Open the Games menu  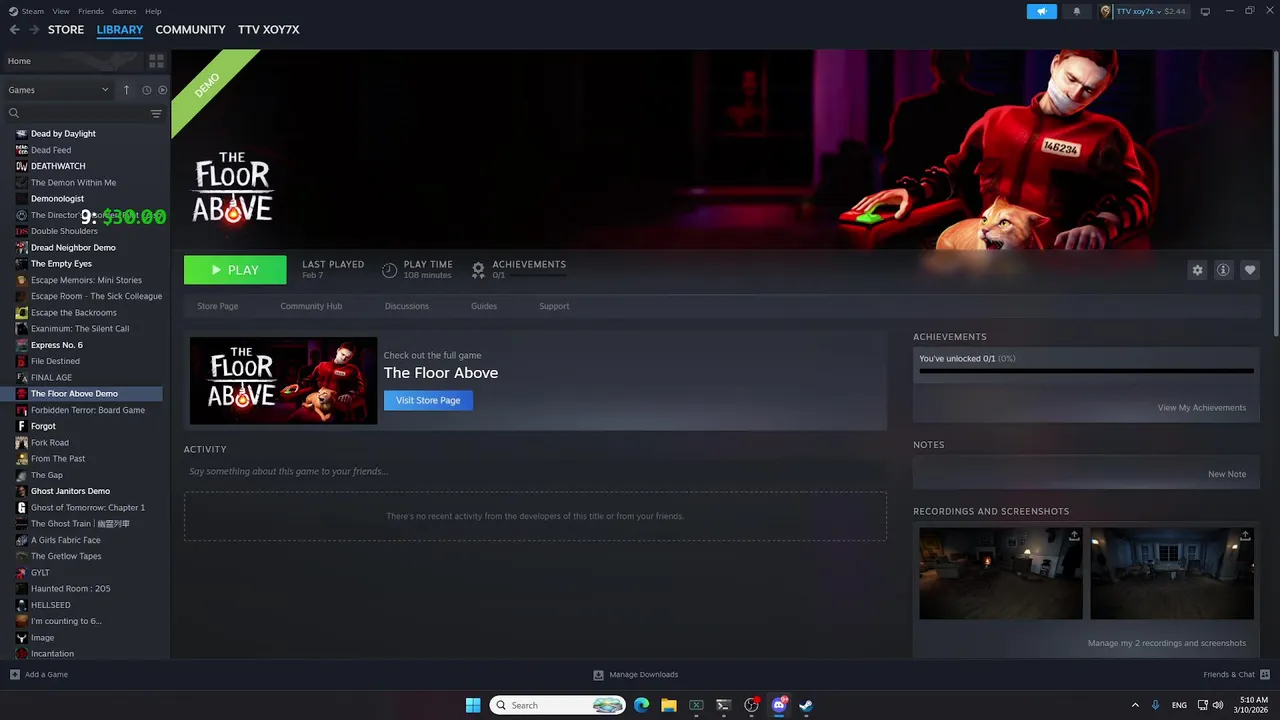click(x=124, y=11)
